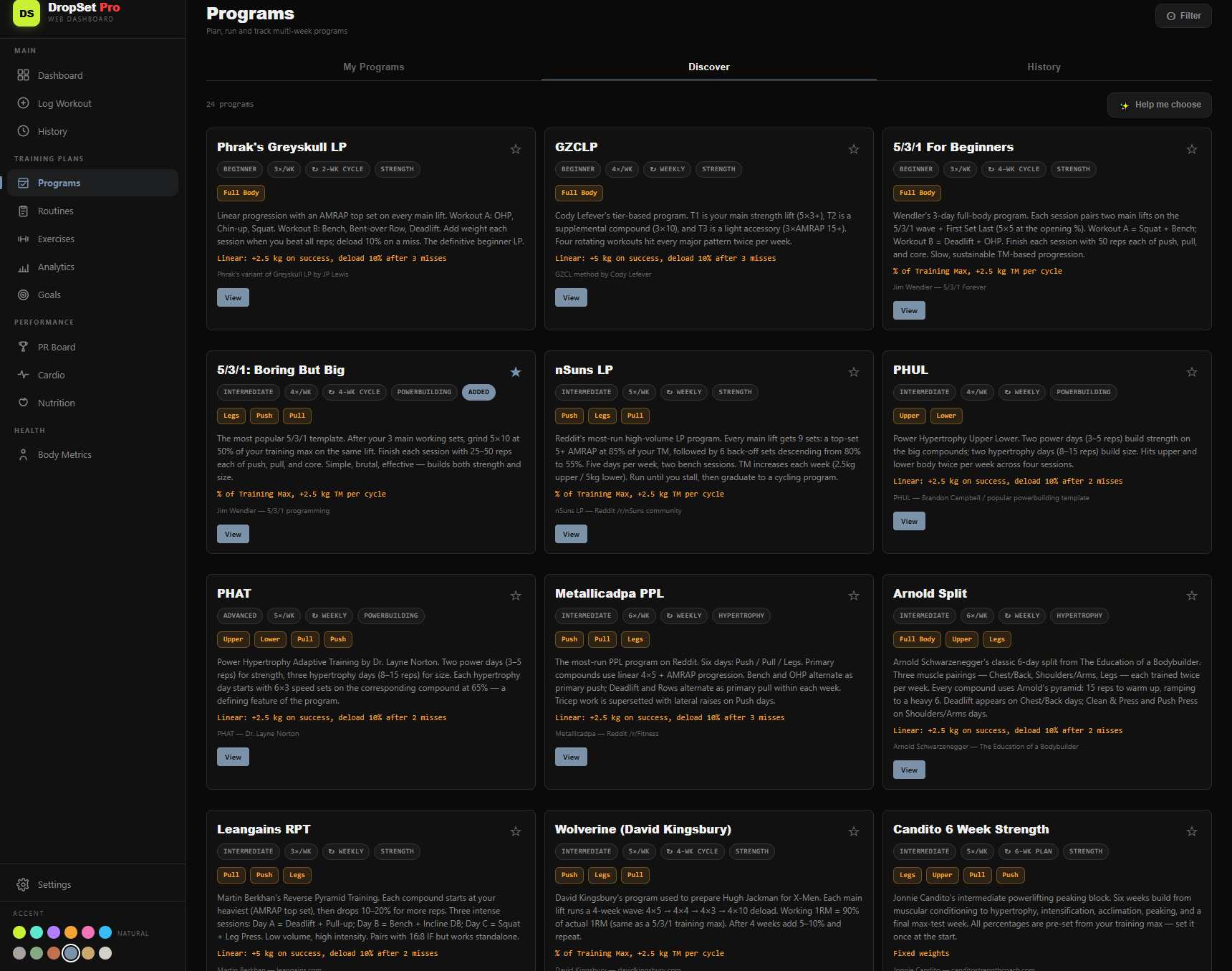View the PHUL program
The image size is (1232, 971).
coord(909,521)
